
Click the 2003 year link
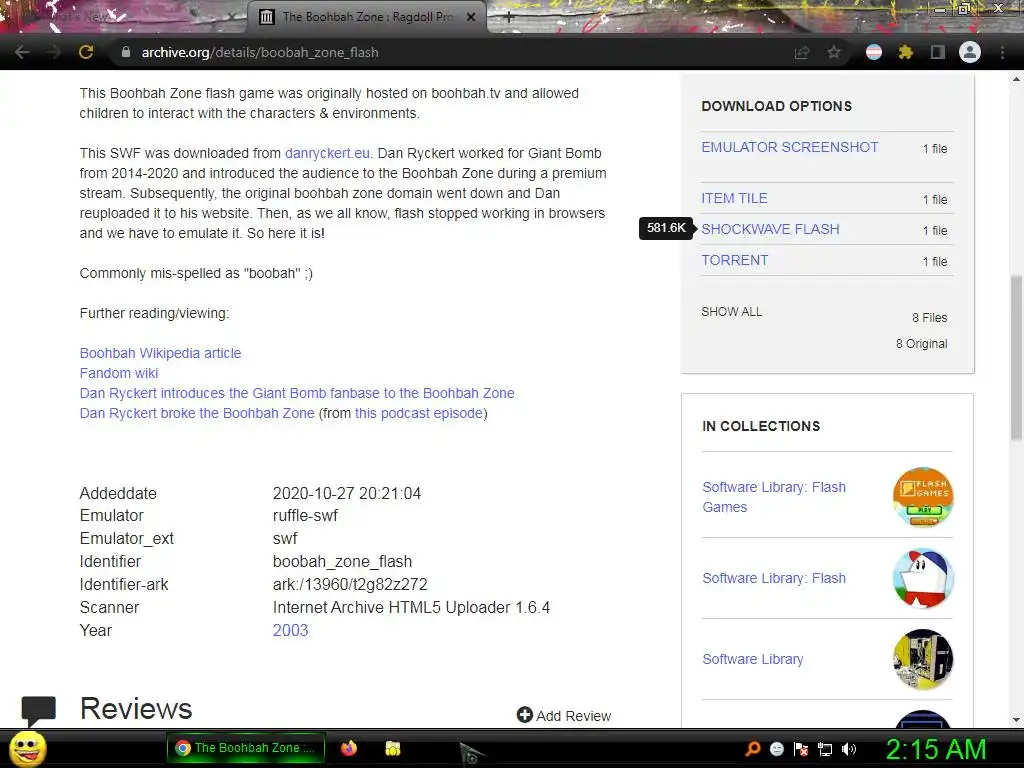pos(290,630)
